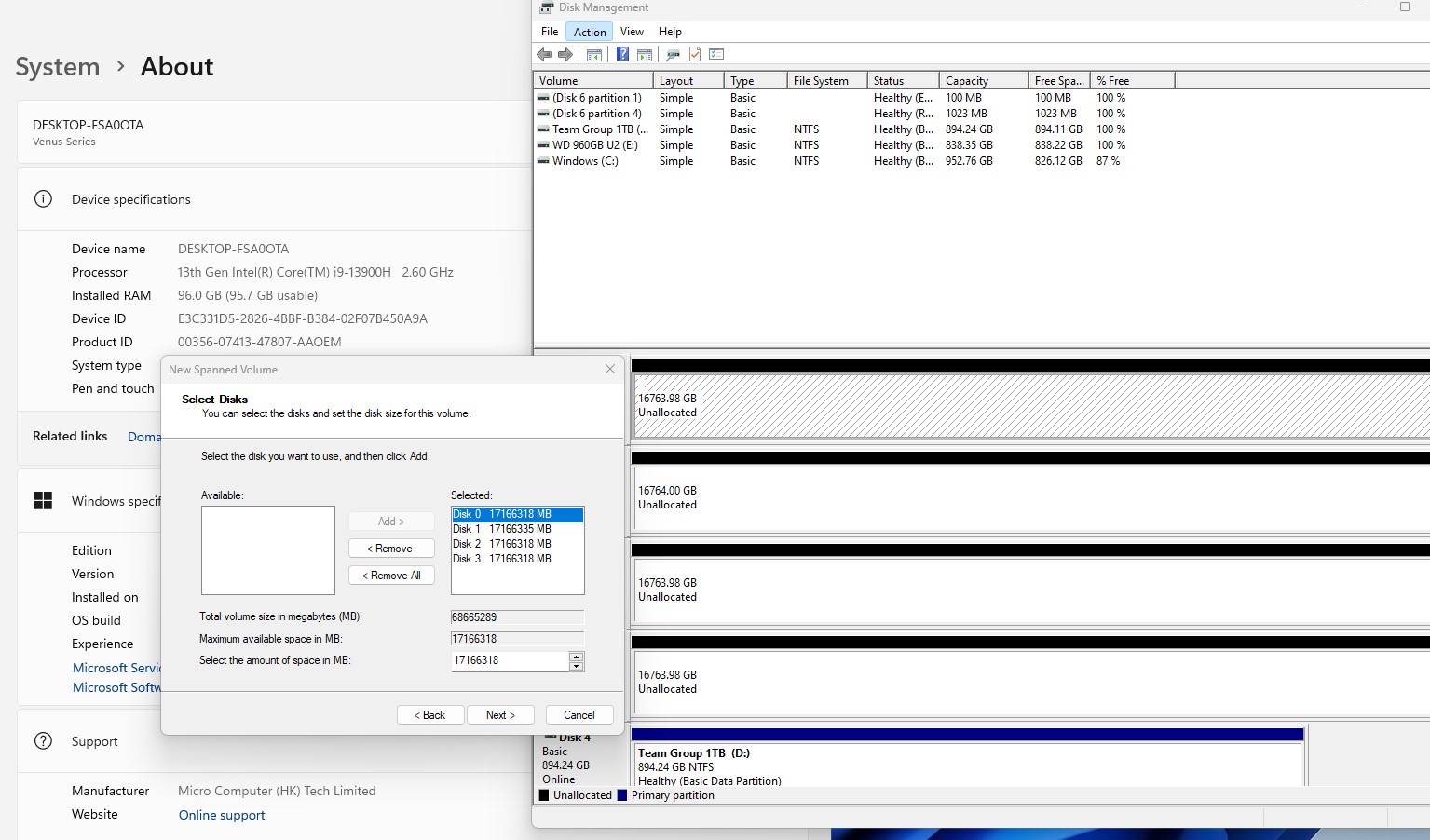Click the Forward arrow toolbar icon
This screenshot has height=840, width=1430.
(565, 55)
